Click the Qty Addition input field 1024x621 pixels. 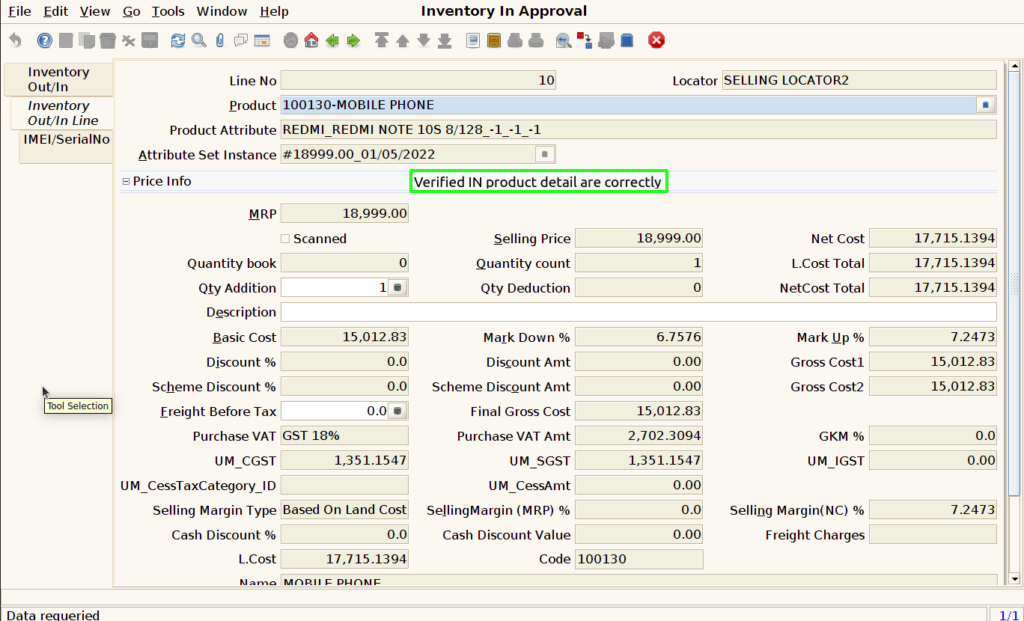click(334, 287)
